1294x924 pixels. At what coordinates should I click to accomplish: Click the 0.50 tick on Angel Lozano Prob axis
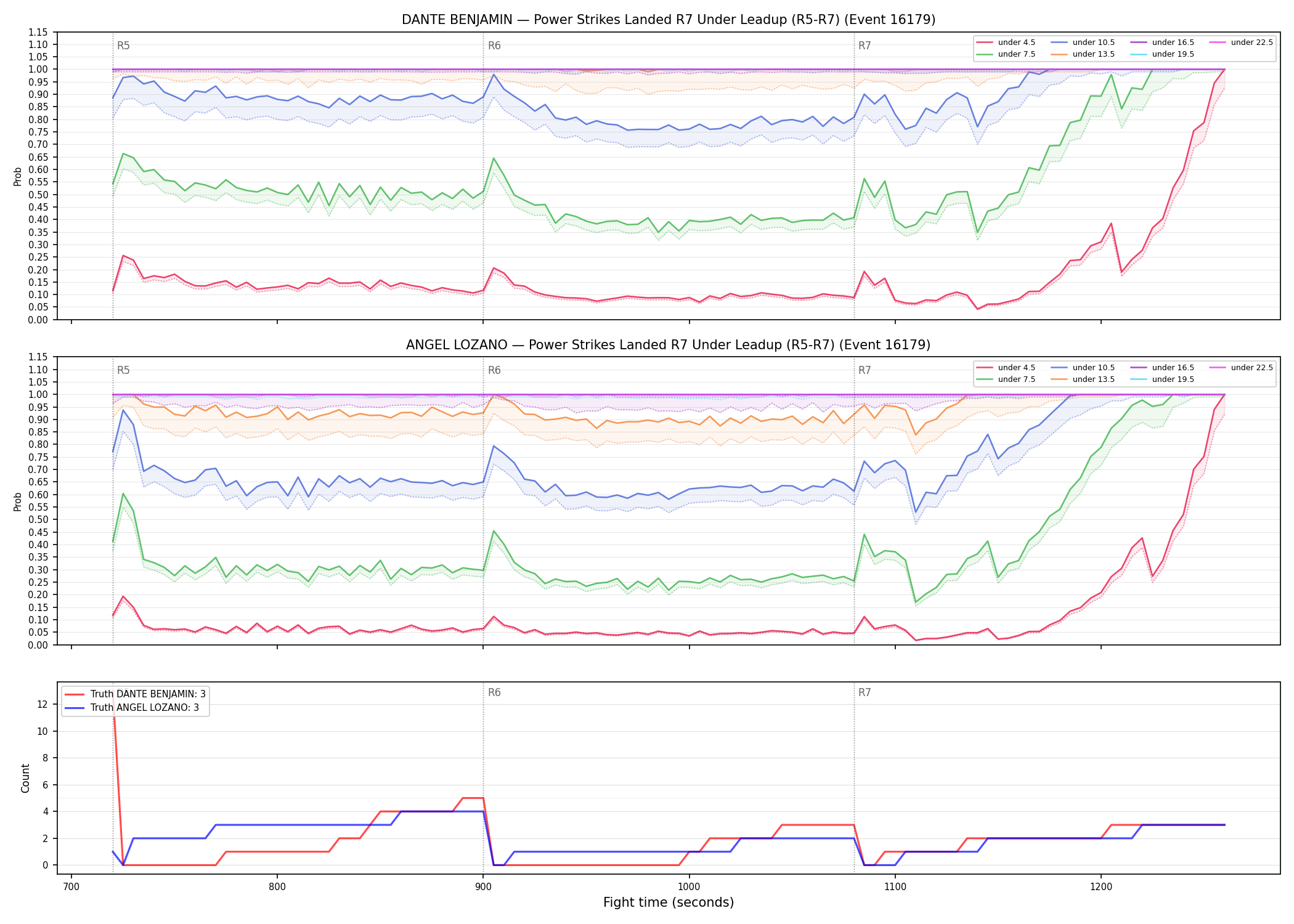click(38, 519)
